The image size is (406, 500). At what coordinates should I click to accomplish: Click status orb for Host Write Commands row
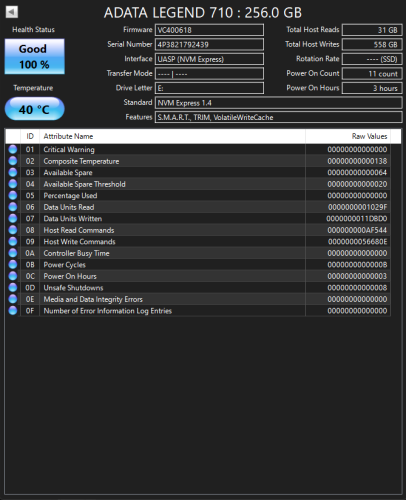click(x=13, y=242)
